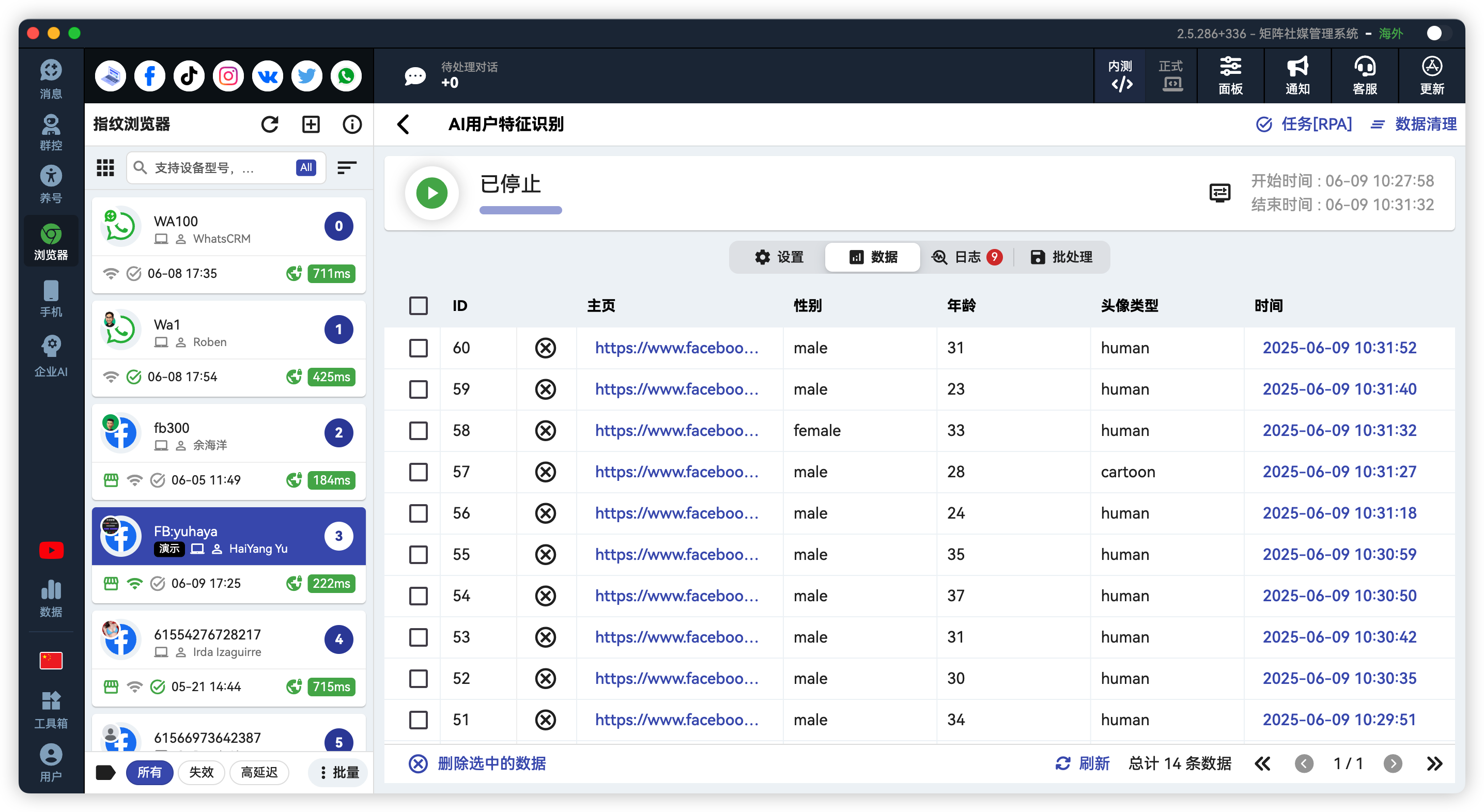The height and width of the screenshot is (812, 1484).
Task: Add a new fingerprint browser
Action: tap(311, 124)
